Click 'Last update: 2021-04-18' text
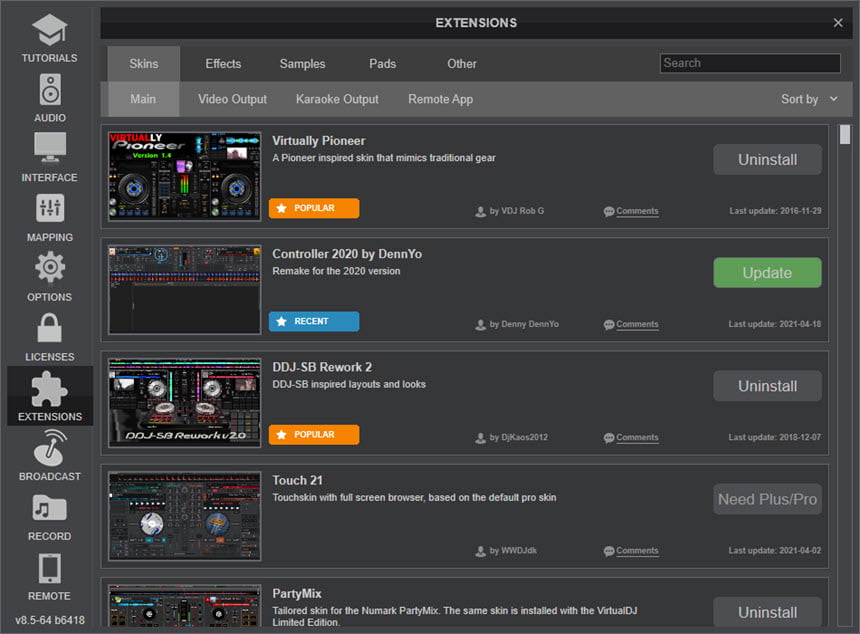 click(774, 324)
